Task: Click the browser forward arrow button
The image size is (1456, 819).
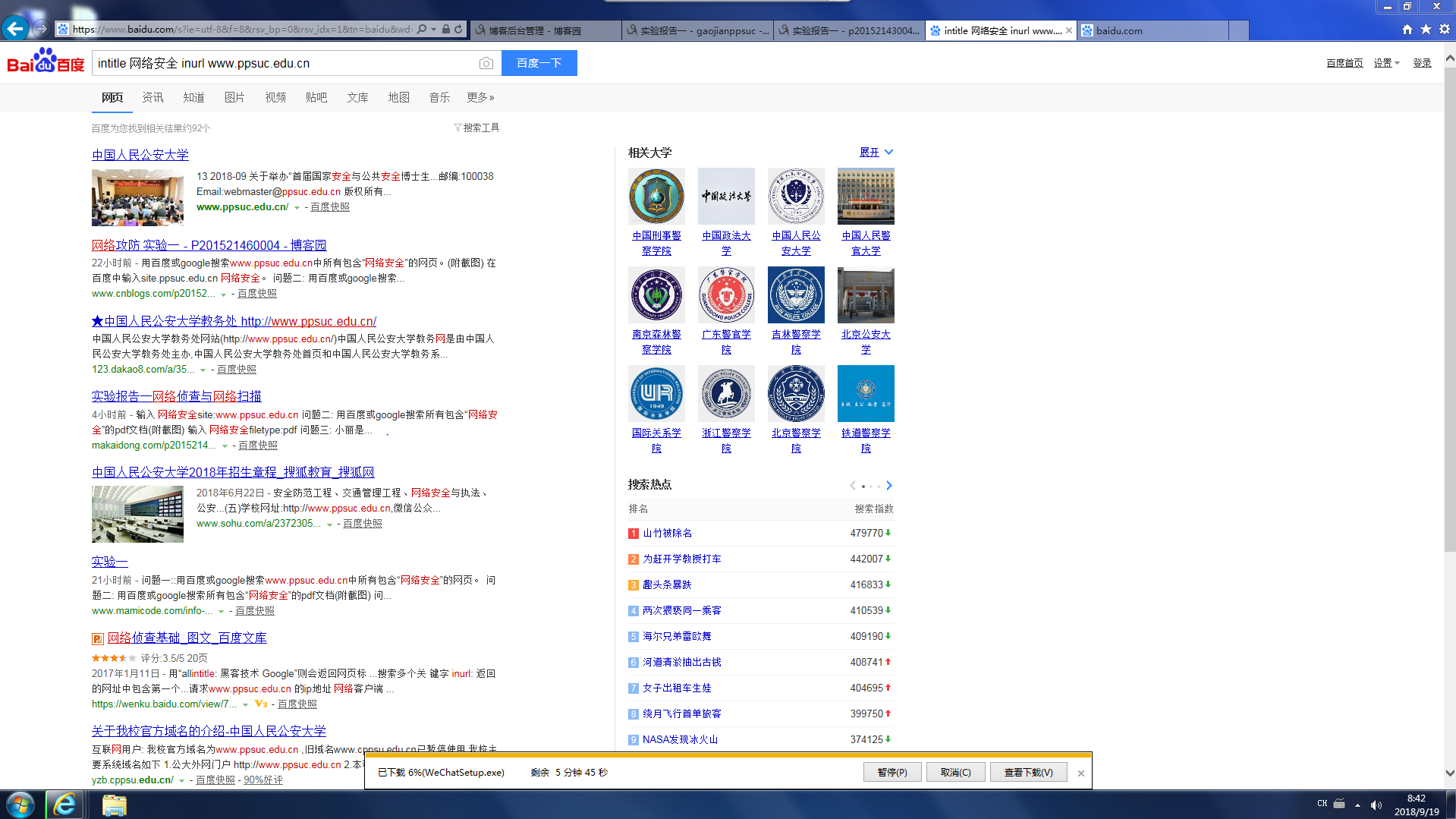Action: pos(42,30)
